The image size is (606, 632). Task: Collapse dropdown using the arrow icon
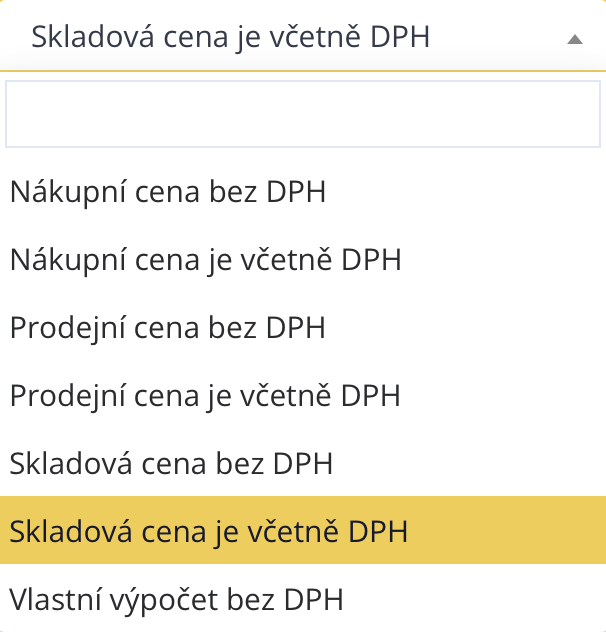pyautogui.click(x=574, y=39)
